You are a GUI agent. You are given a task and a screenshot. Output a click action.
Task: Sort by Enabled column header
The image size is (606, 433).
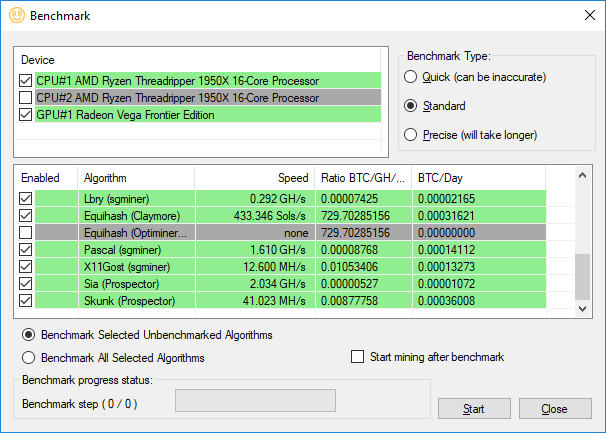(46, 178)
